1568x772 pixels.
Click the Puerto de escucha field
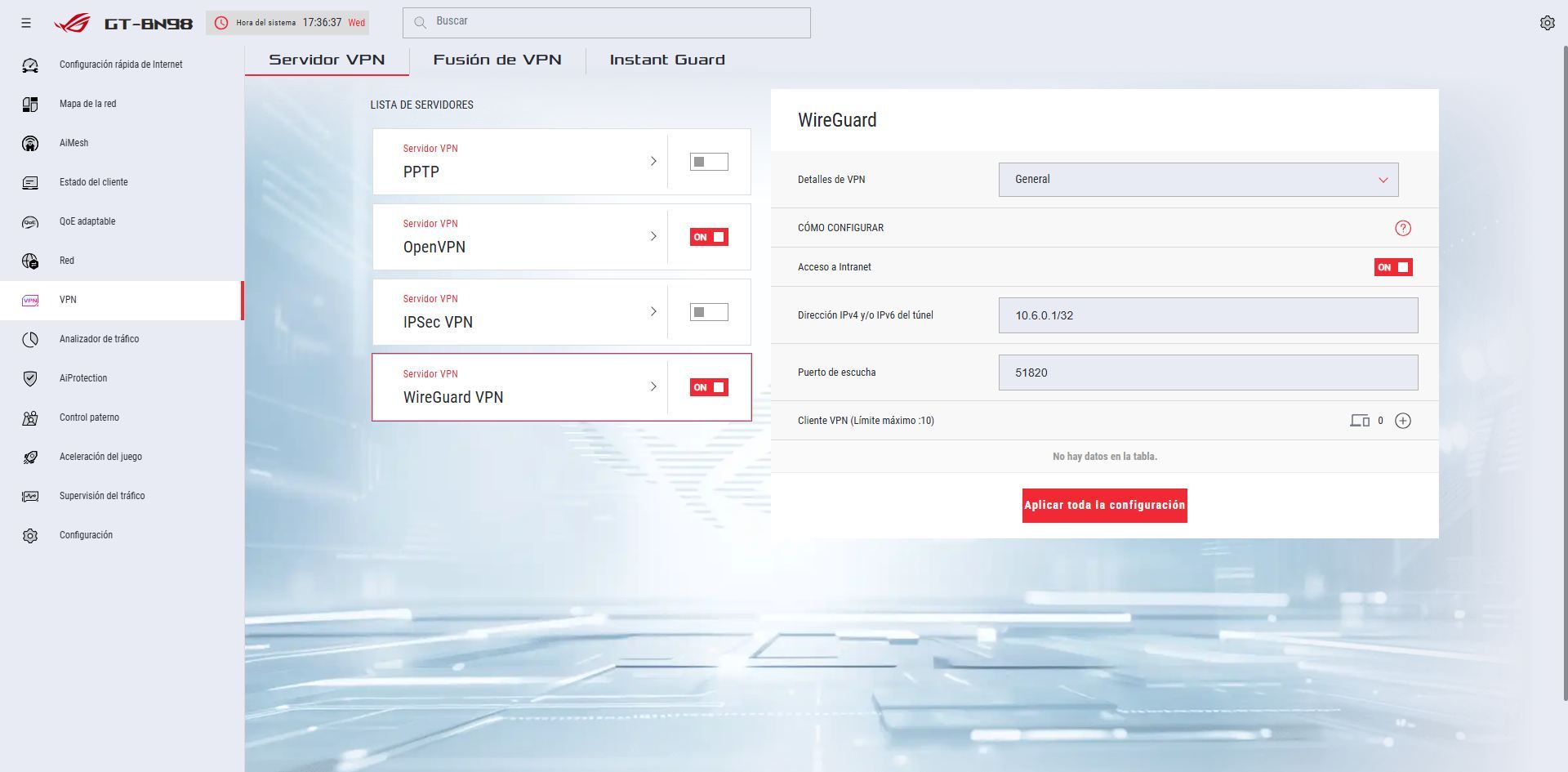pyautogui.click(x=1208, y=373)
